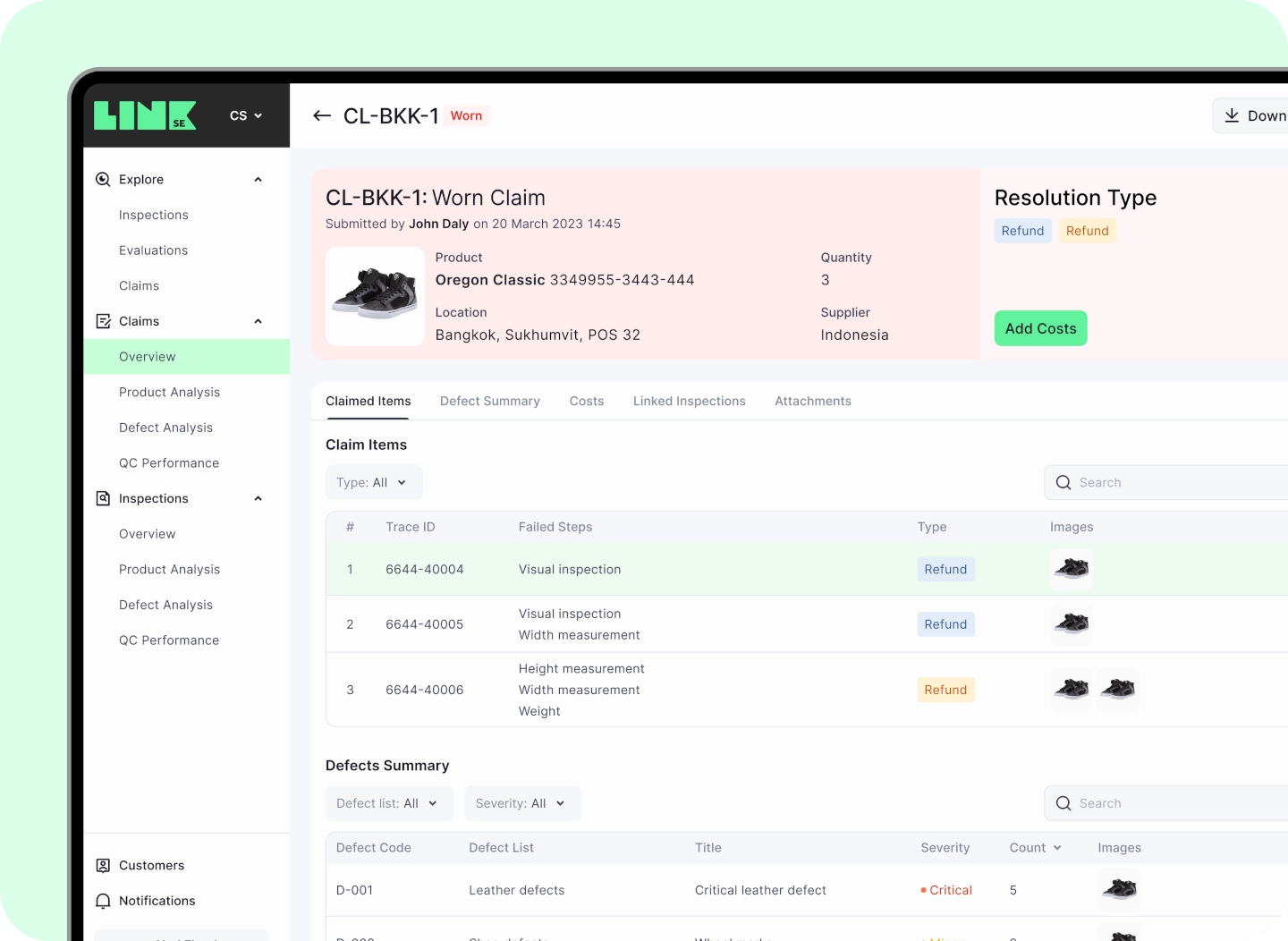This screenshot has height=941, width=1288.
Task: Click the back arrow next to CL-BKK-1
Action: (322, 115)
